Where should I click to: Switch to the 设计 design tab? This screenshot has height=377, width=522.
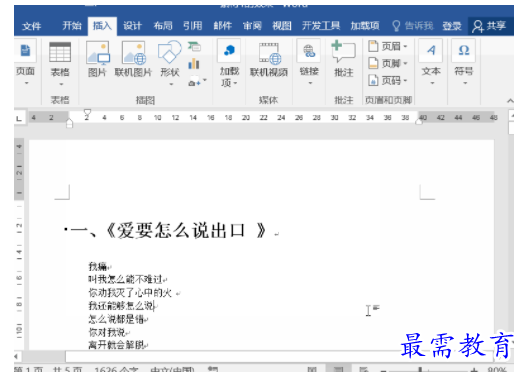[132, 26]
